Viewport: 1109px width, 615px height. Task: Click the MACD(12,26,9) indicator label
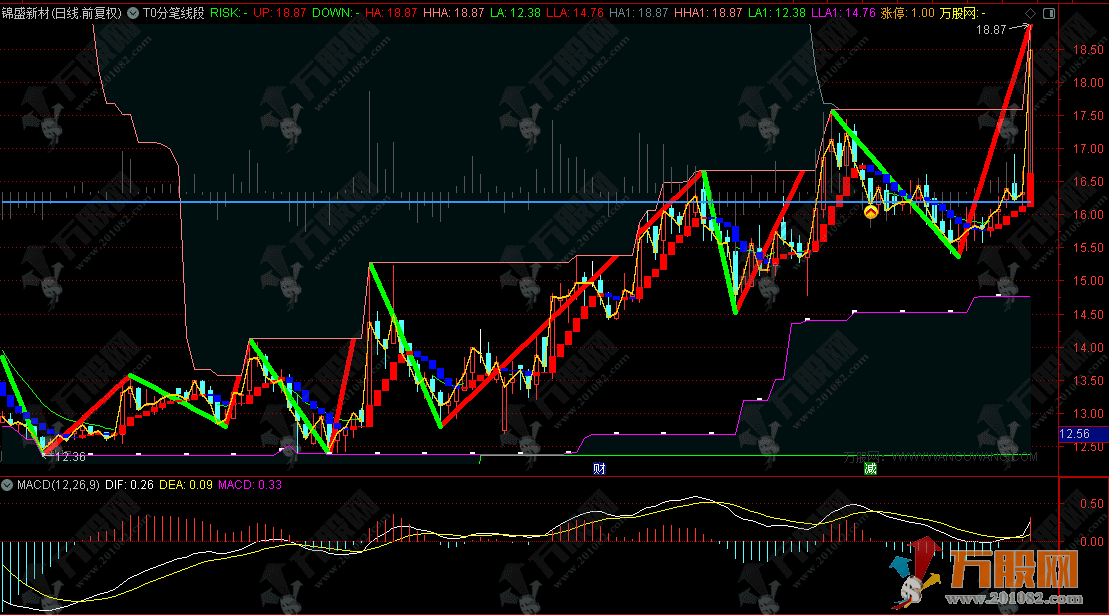point(57,486)
